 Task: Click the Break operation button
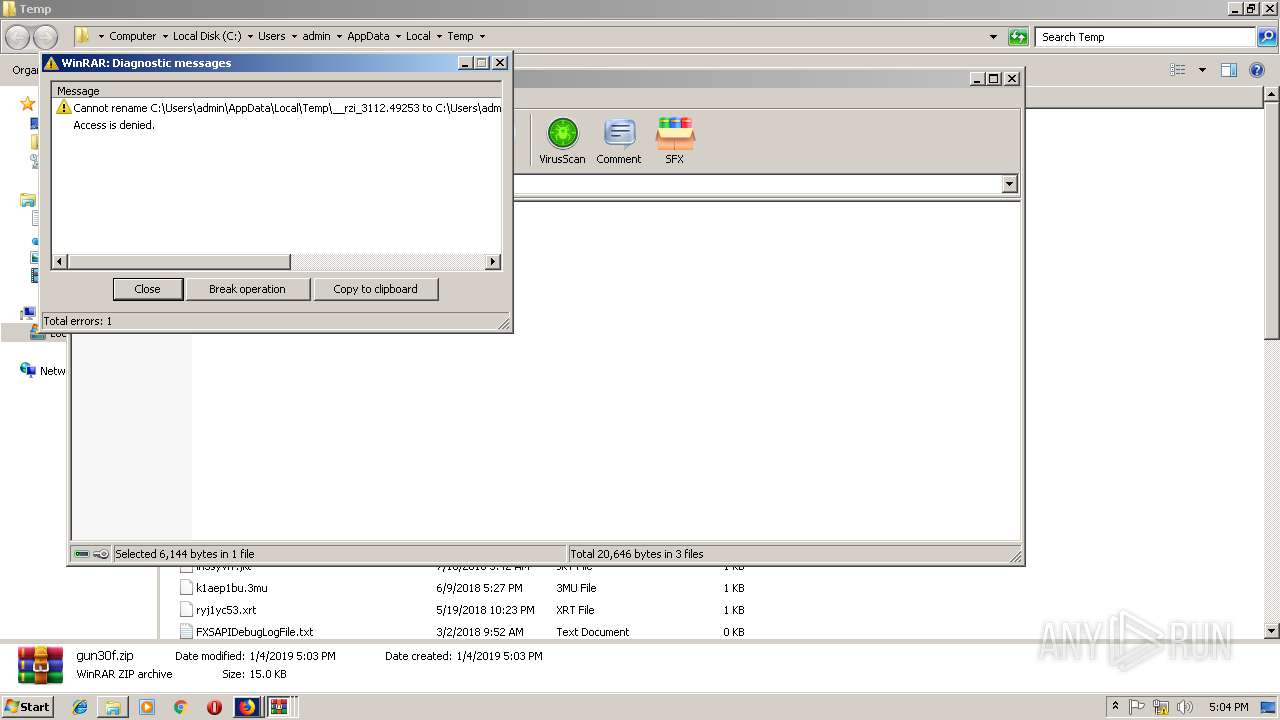[x=247, y=289]
